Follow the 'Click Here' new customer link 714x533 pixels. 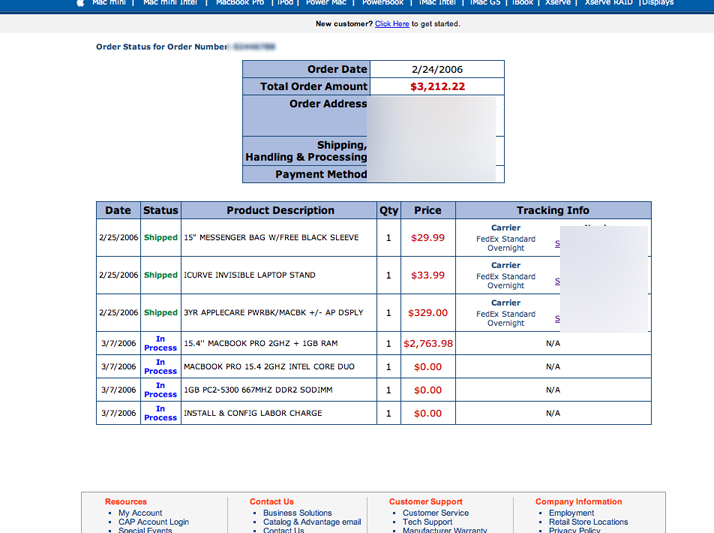(x=392, y=24)
